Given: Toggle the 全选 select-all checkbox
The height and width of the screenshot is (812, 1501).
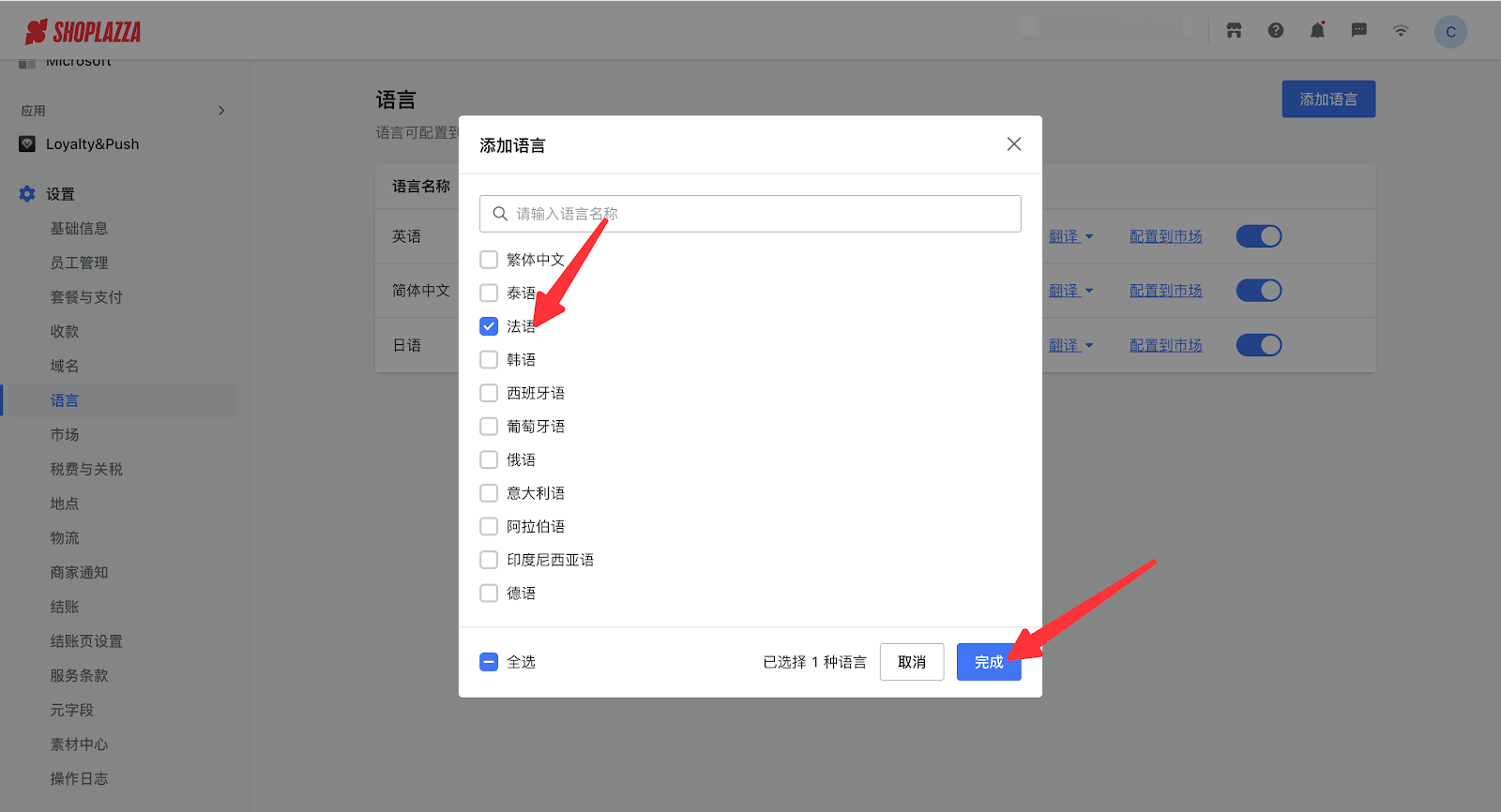Looking at the screenshot, I should click(x=489, y=662).
